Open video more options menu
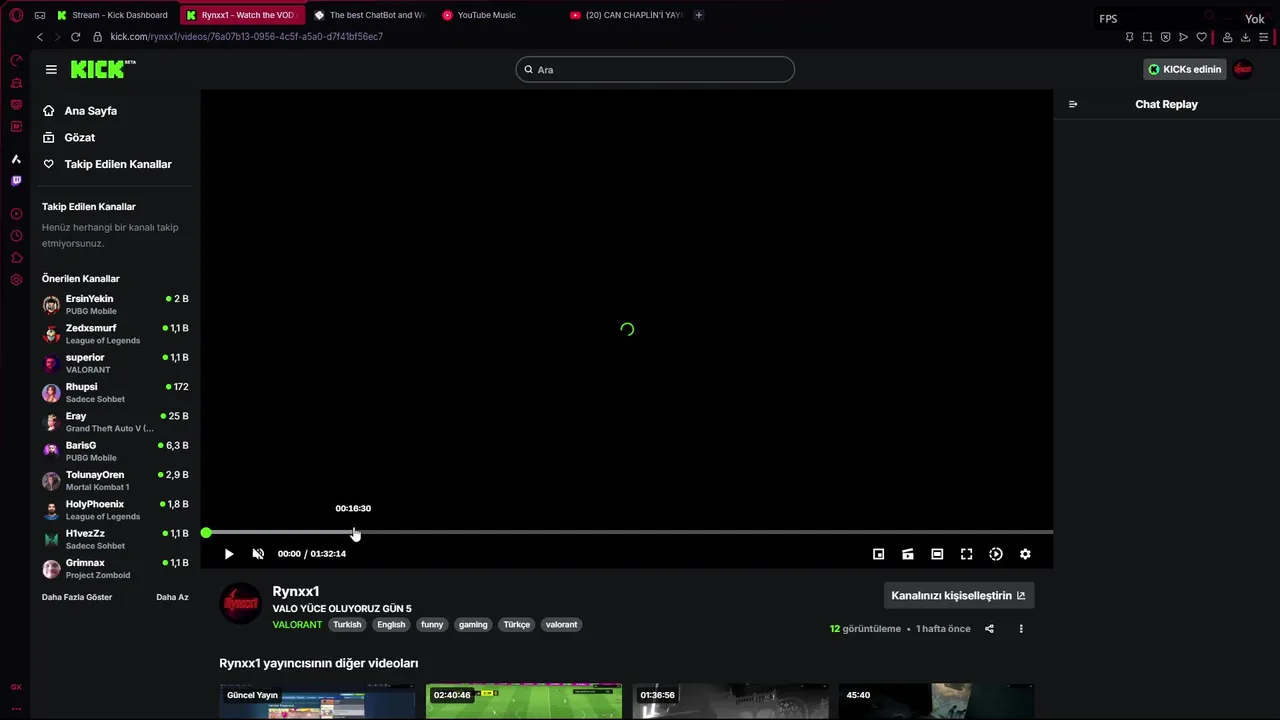This screenshot has height=720, width=1280. point(1021,629)
